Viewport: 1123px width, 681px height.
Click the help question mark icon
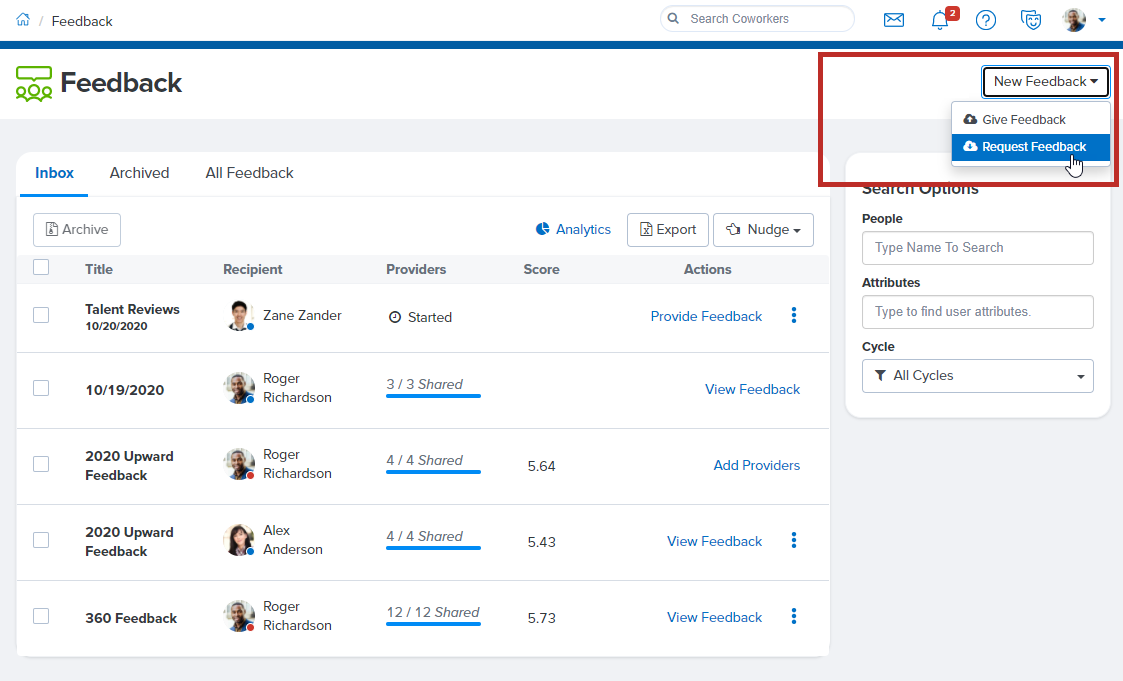point(986,20)
